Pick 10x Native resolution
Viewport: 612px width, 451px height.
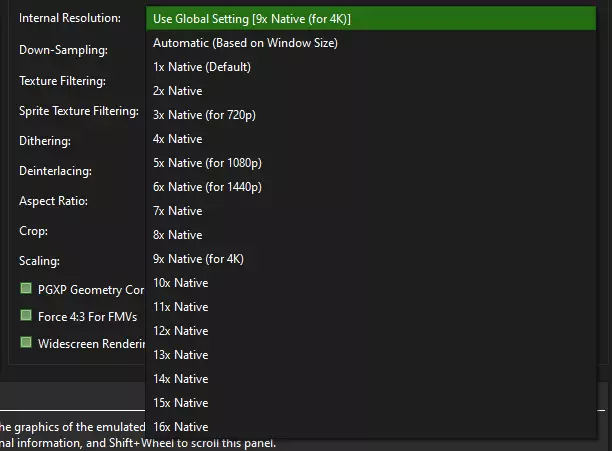(371, 282)
